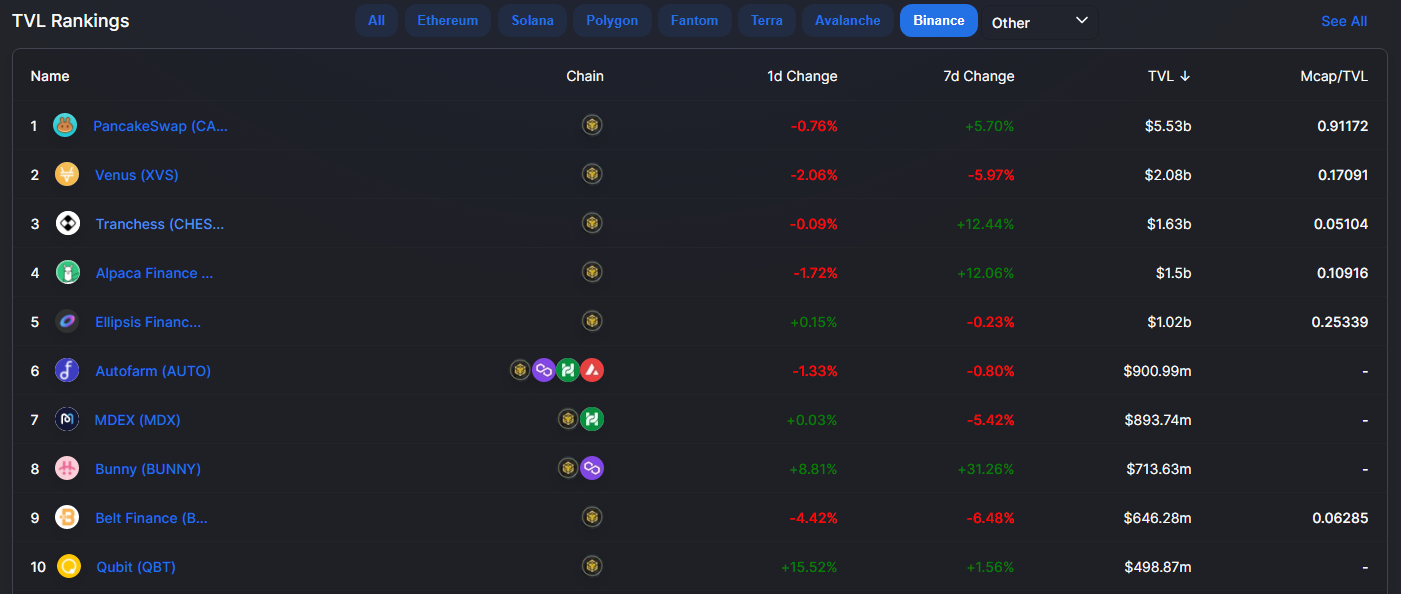Select the Binance chain filter tab

click(939, 20)
